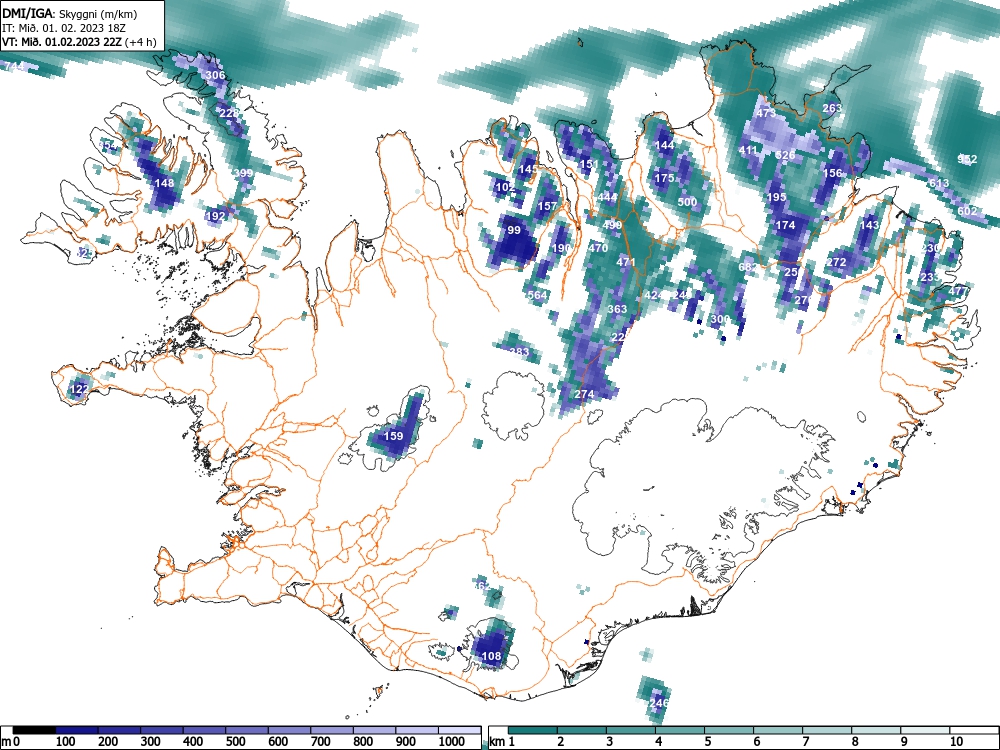Select the pale swatch between 9 and 10 km
The height and width of the screenshot is (750, 1000).
coord(926,730)
